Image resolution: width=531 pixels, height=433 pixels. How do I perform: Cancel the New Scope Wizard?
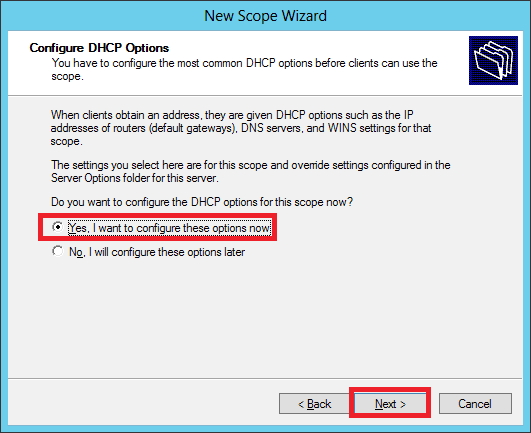[475, 404]
